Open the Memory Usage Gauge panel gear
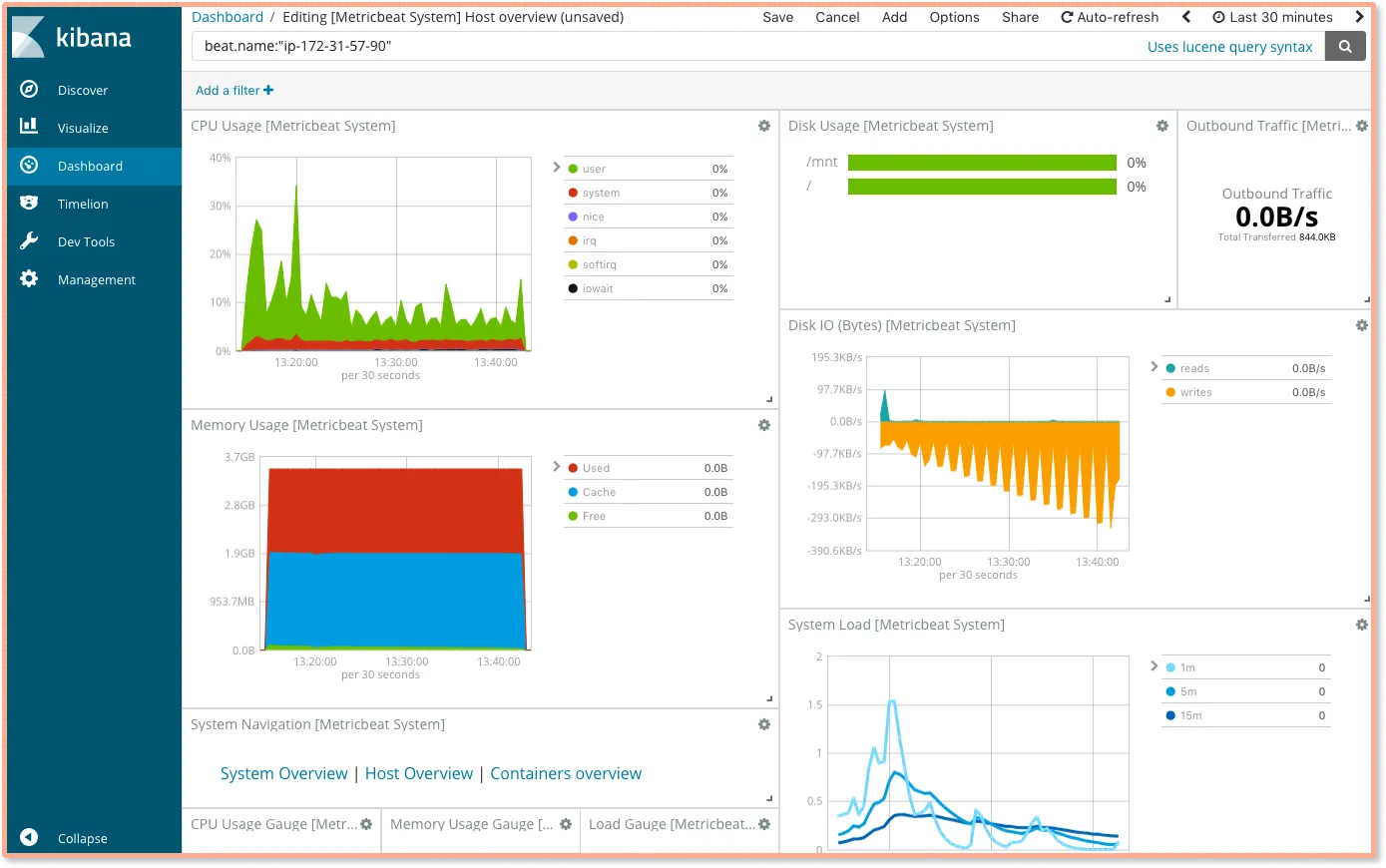This screenshot has height=868, width=1386. click(566, 824)
